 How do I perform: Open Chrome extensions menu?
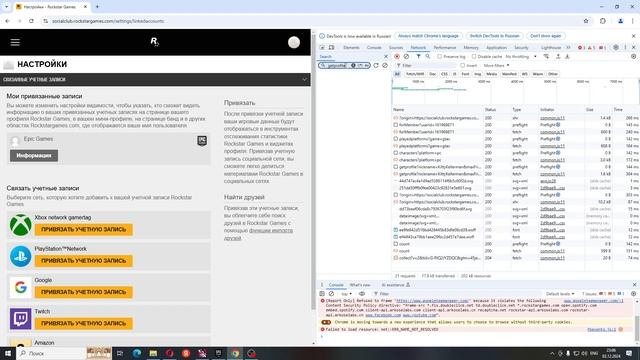pos(603,21)
